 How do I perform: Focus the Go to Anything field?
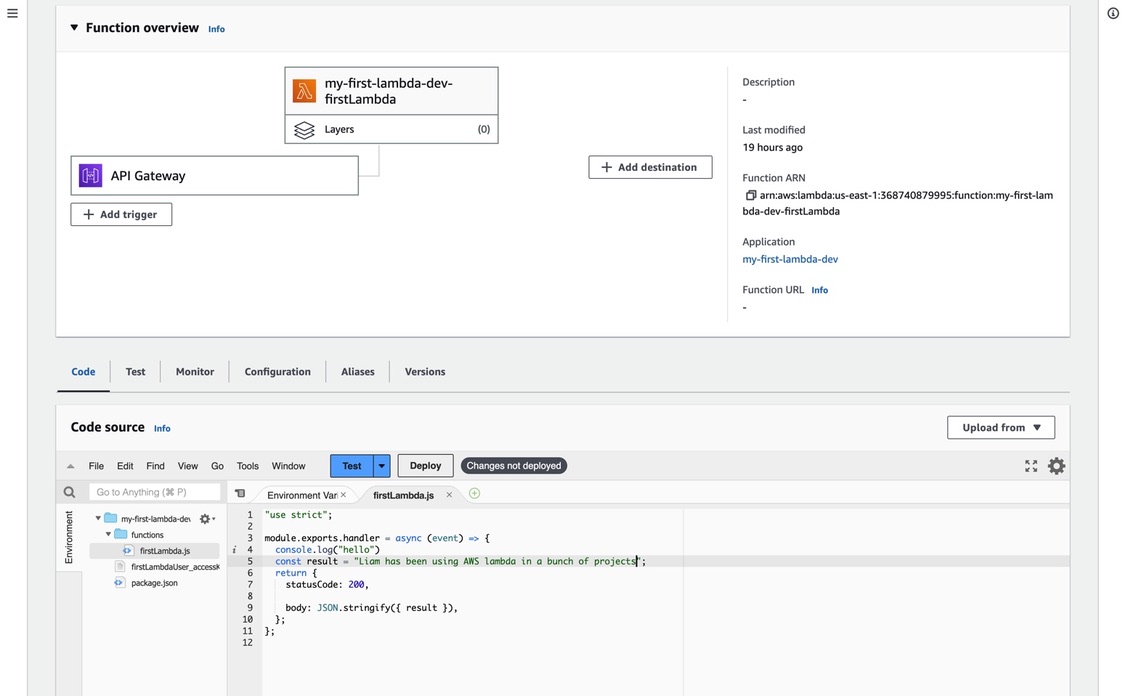tap(155, 492)
